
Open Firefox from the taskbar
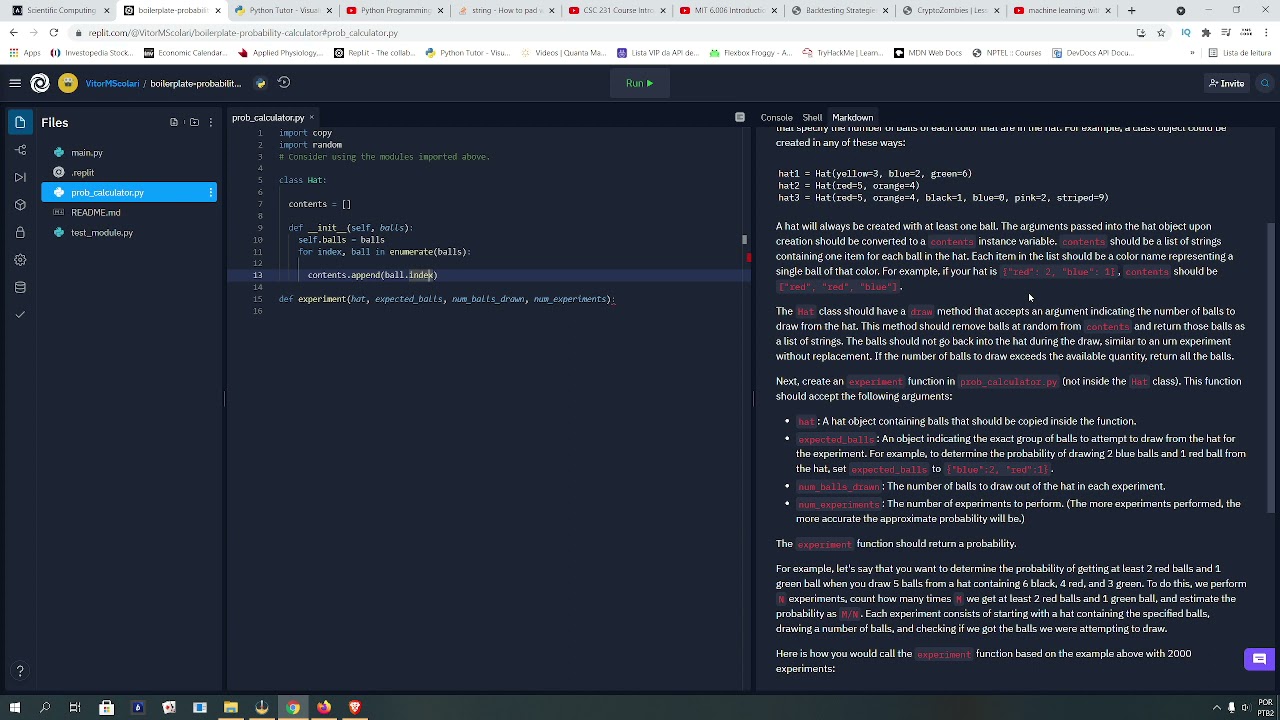tap(324, 708)
